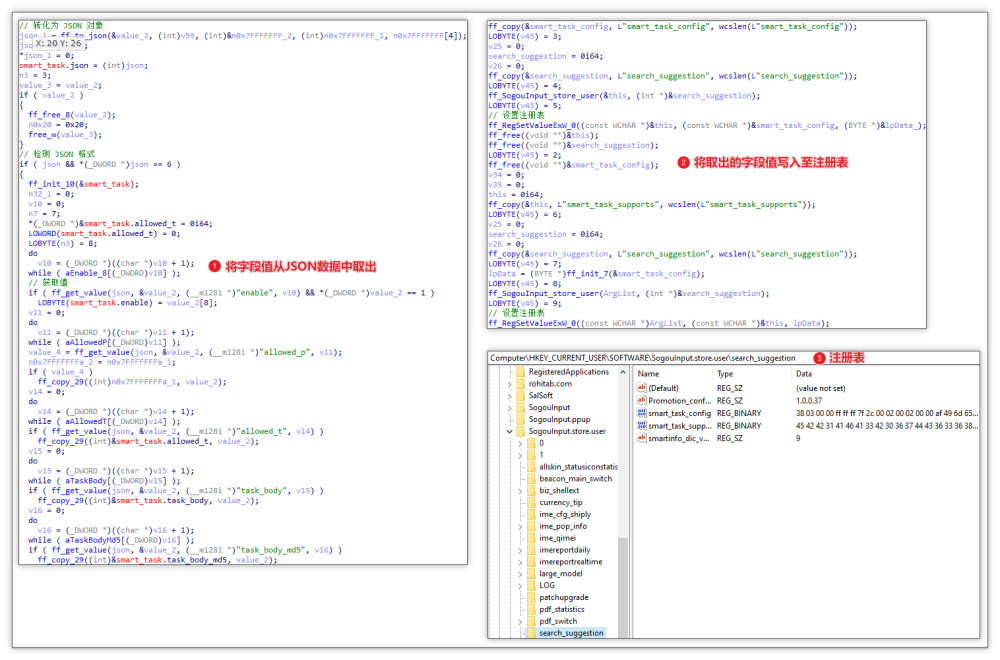
Task: Click the SogouInput.ppup folder icon
Action: tap(520, 419)
